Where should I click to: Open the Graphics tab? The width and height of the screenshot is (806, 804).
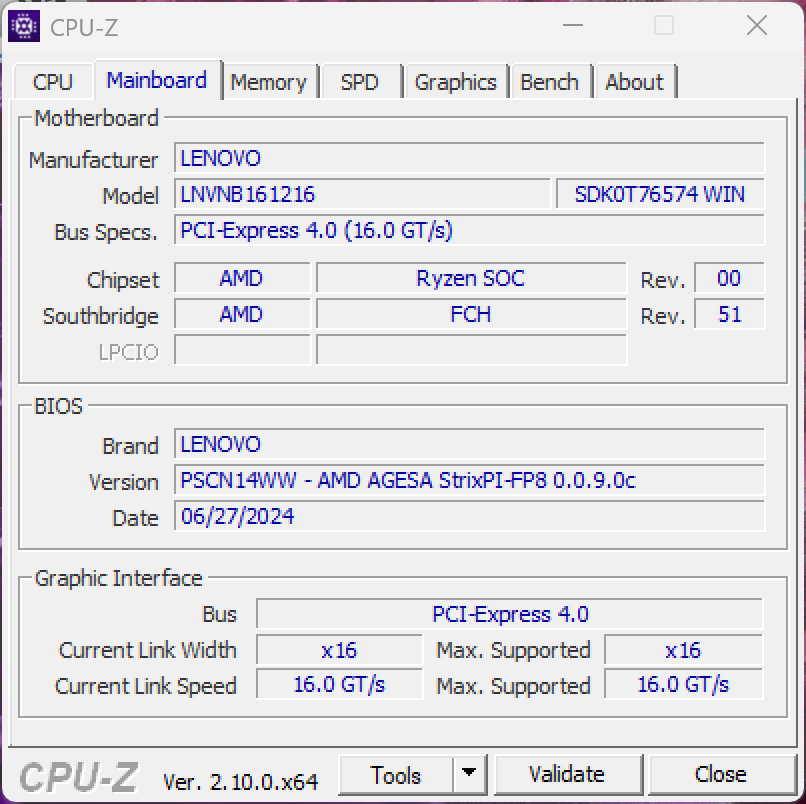(x=455, y=81)
